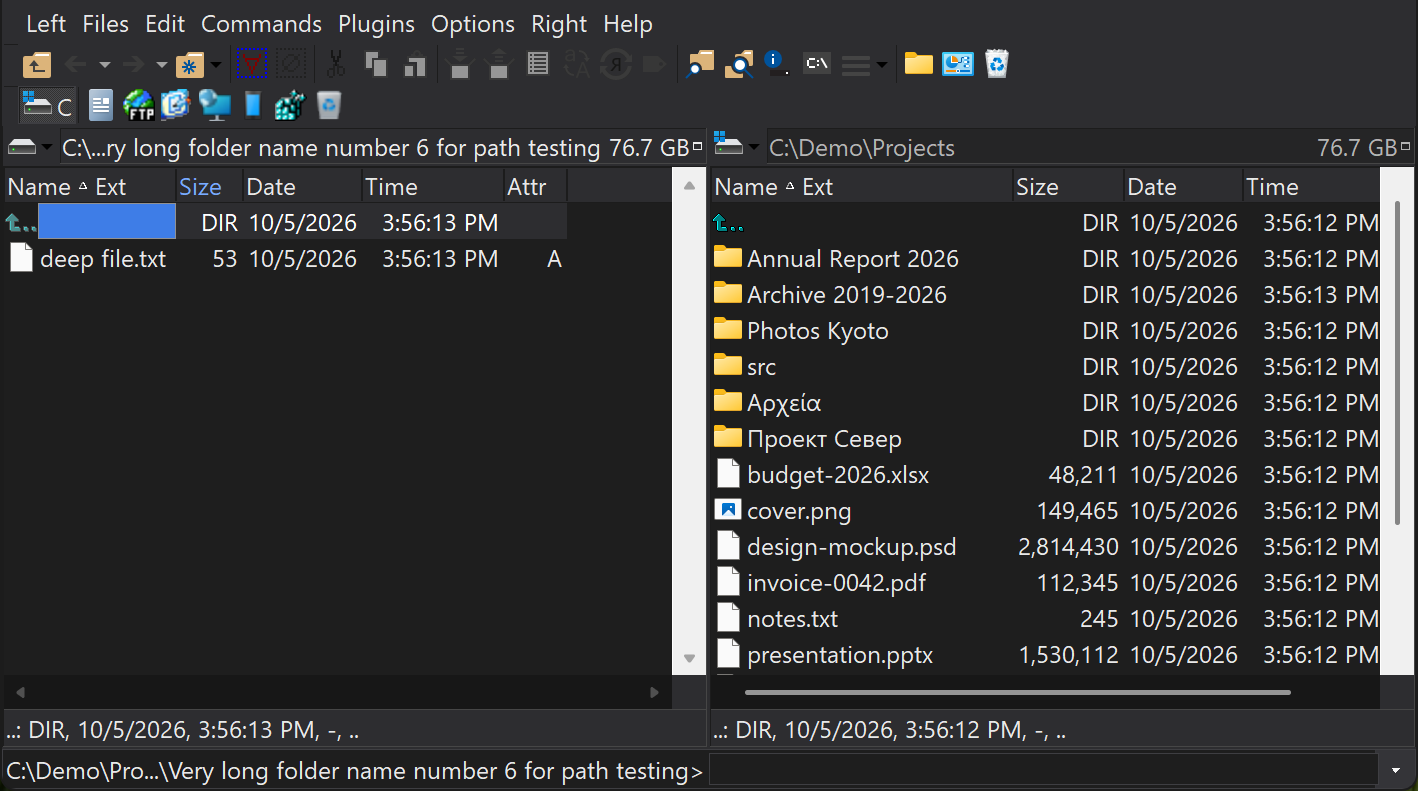
Task: Open the Files menu
Action: coord(105,24)
